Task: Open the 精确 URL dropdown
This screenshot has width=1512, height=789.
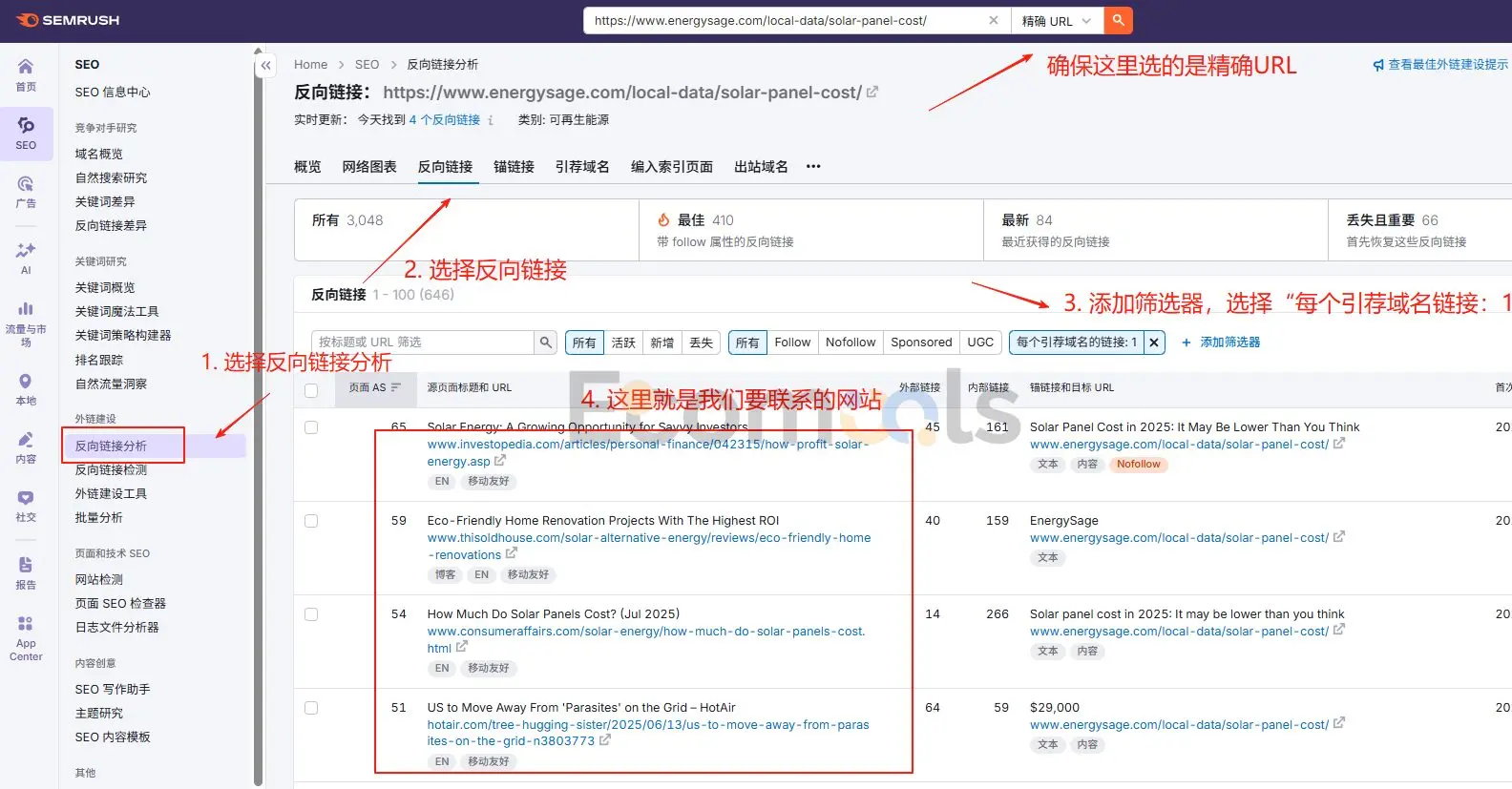Action: coord(1056,21)
